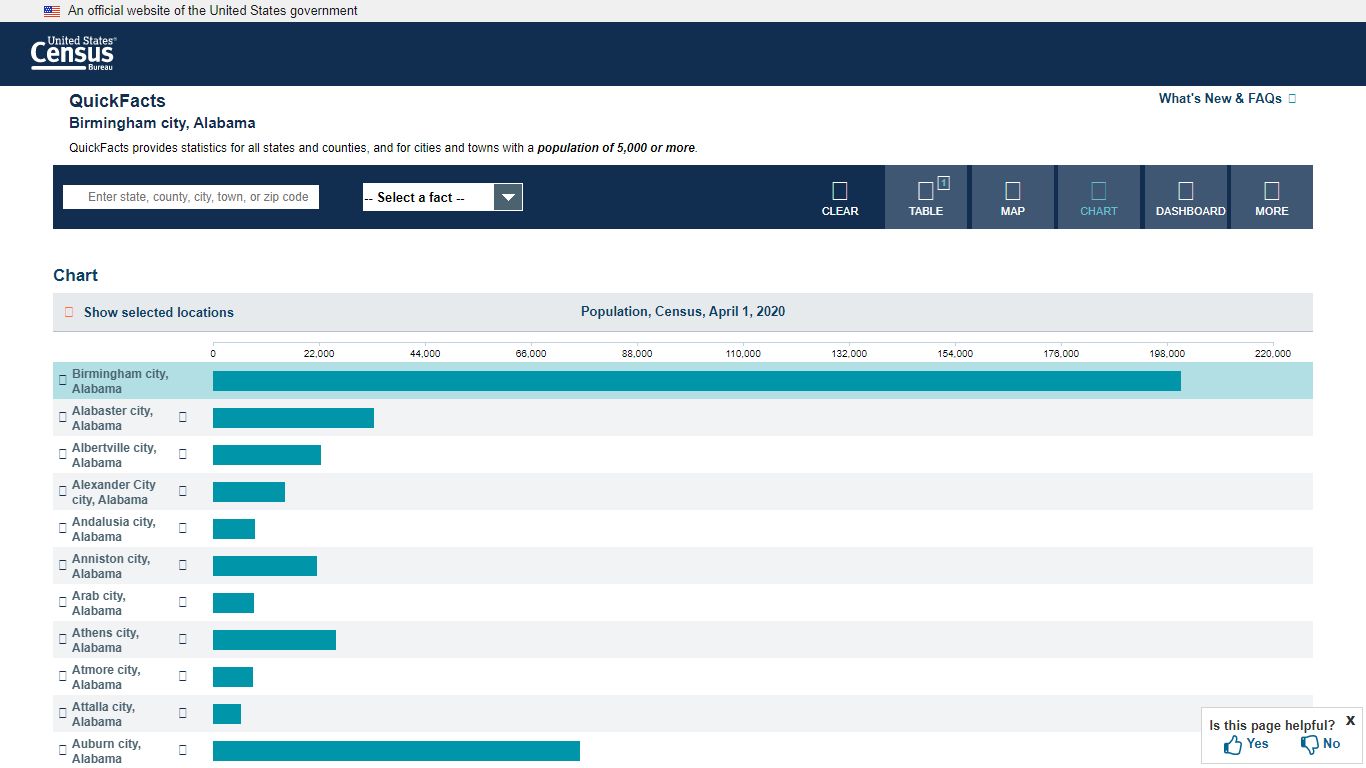Image resolution: width=1366 pixels, height=768 pixels.
Task: Click the icon left of Anniston city label
Action: (63, 565)
